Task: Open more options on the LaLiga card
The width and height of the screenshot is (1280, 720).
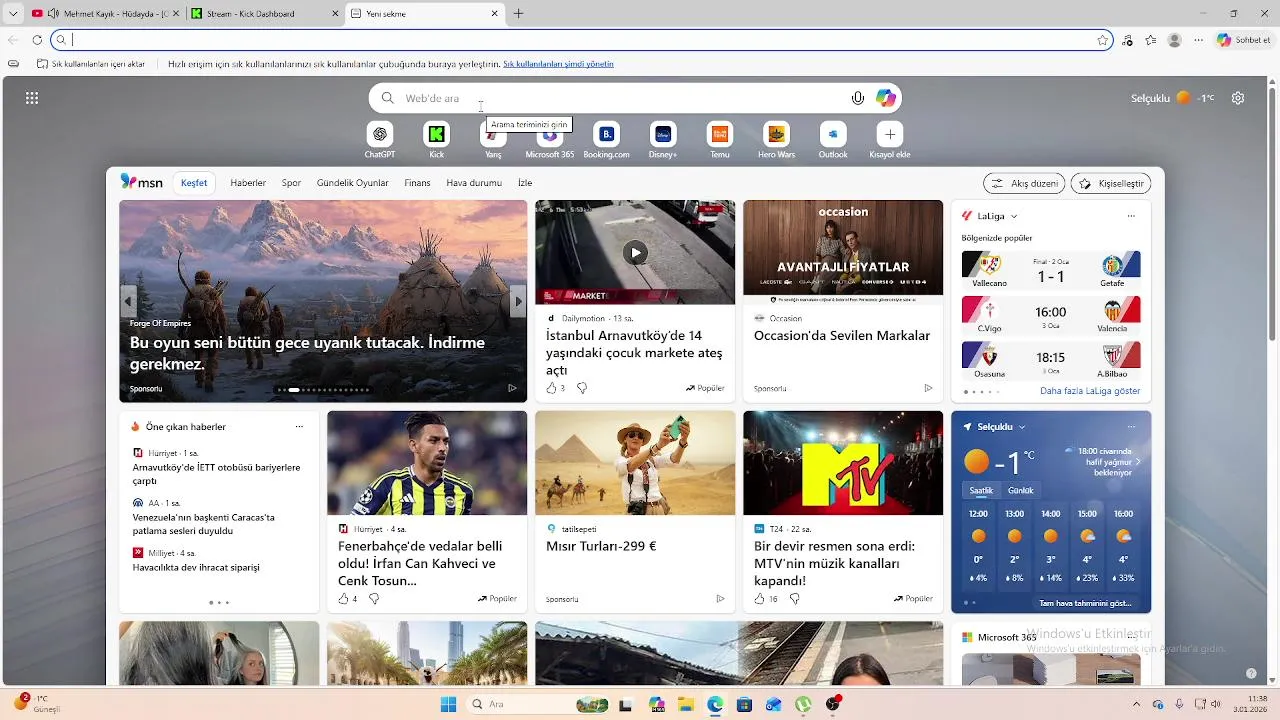Action: coord(1131,216)
